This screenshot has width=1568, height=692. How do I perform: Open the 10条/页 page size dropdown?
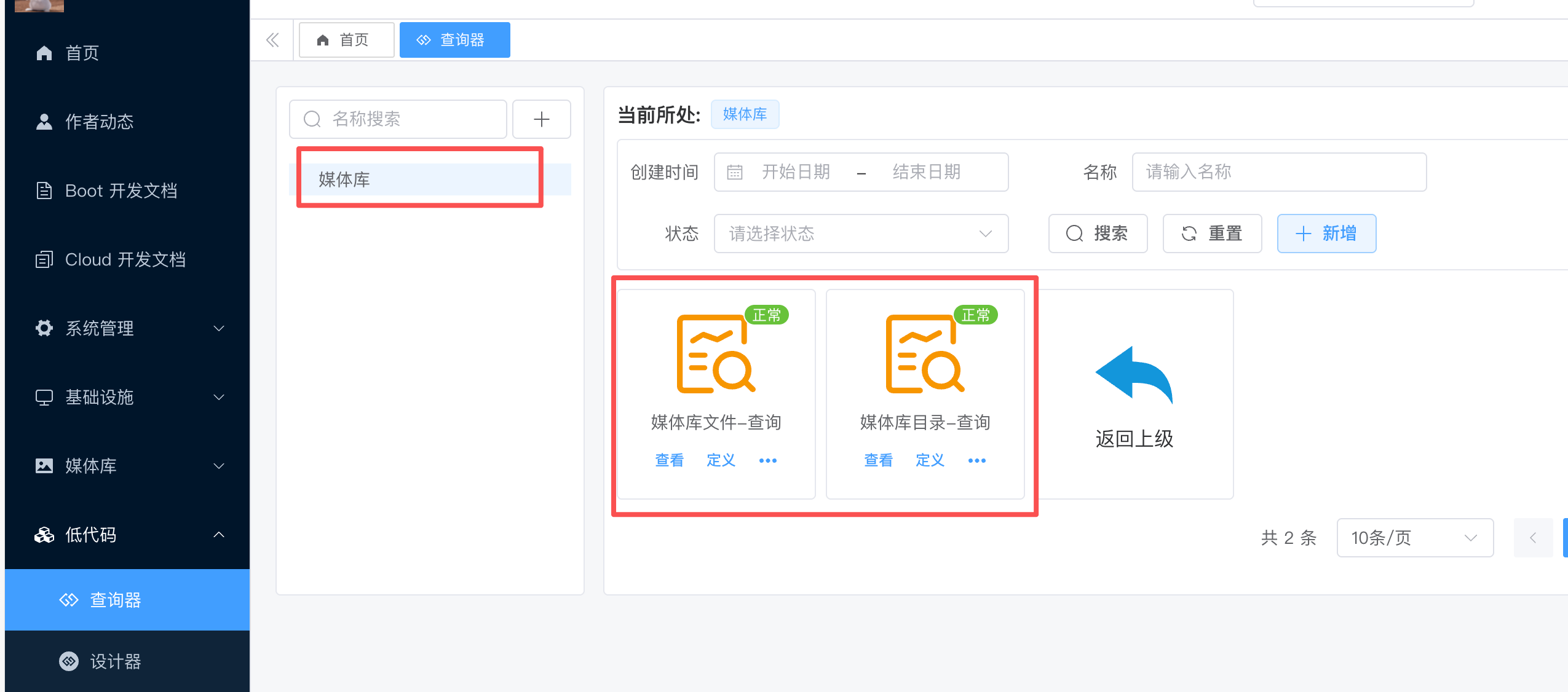[x=1414, y=538]
